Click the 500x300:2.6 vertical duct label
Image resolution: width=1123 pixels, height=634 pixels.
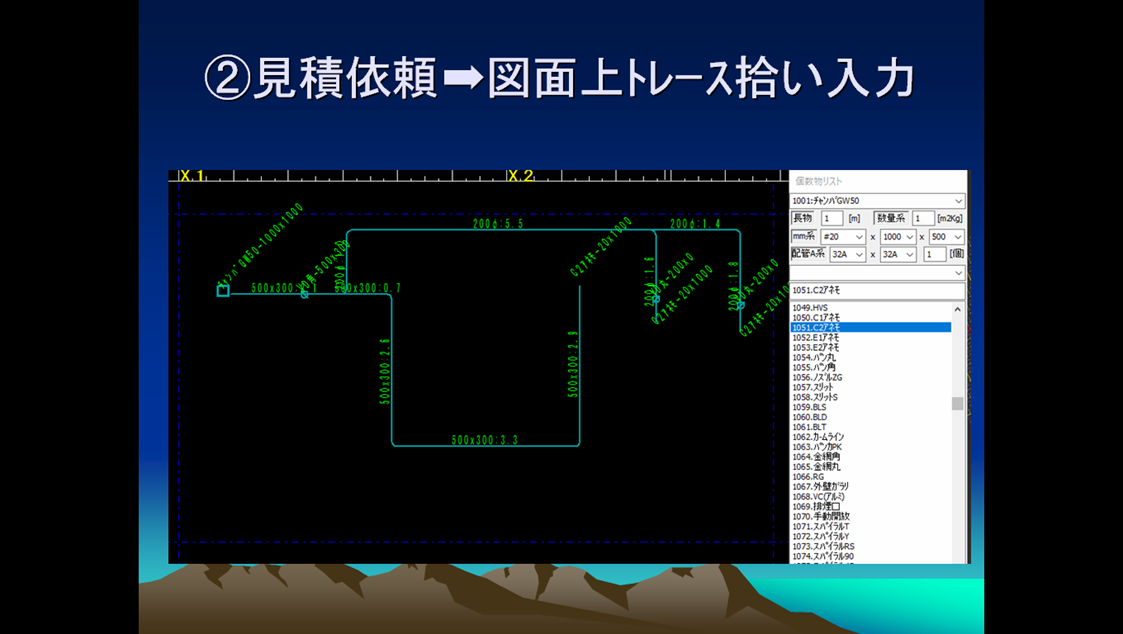pos(385,372)
